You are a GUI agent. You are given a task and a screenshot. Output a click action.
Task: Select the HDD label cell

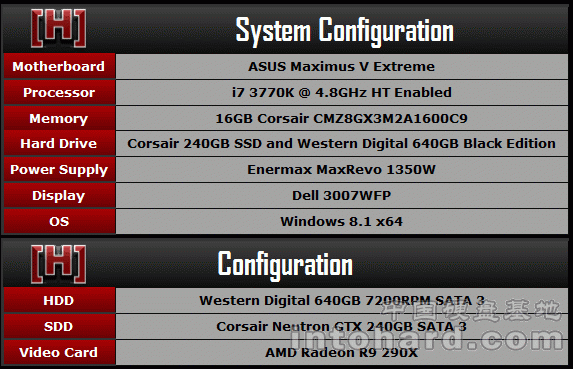[x=60, y=300]
